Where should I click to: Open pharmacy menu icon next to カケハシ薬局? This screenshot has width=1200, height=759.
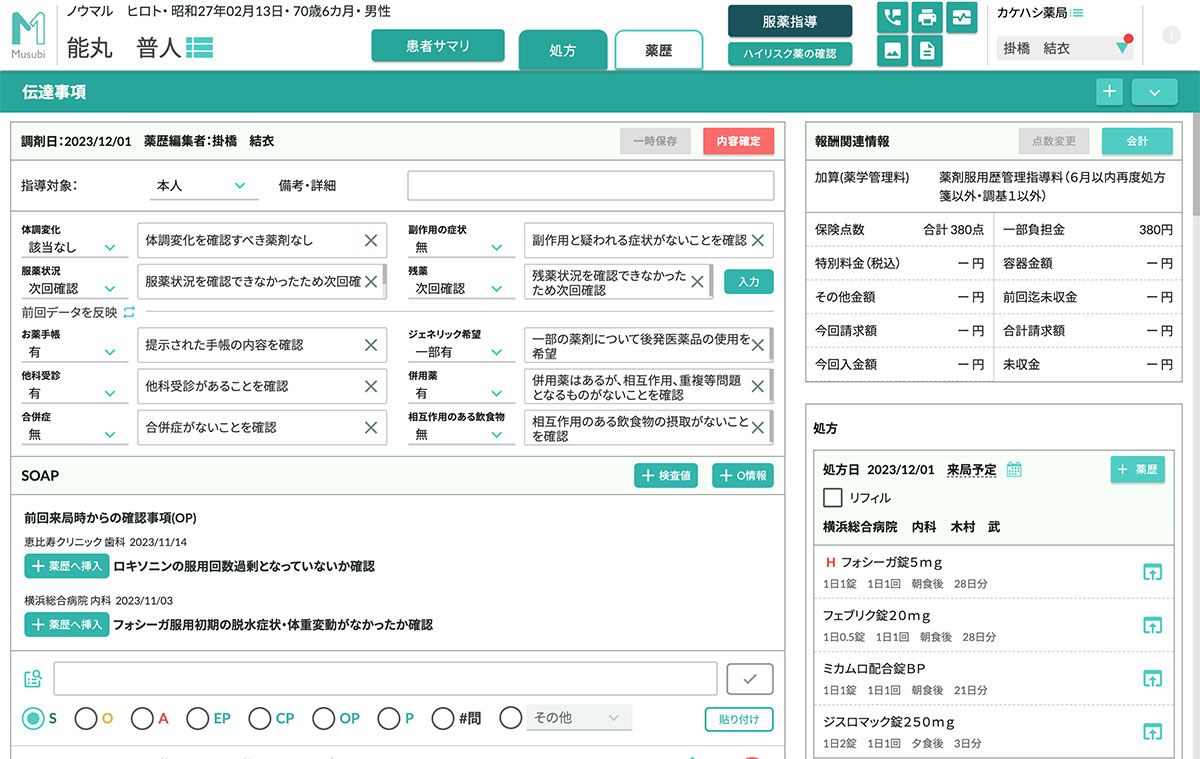tap(1077, 13)
